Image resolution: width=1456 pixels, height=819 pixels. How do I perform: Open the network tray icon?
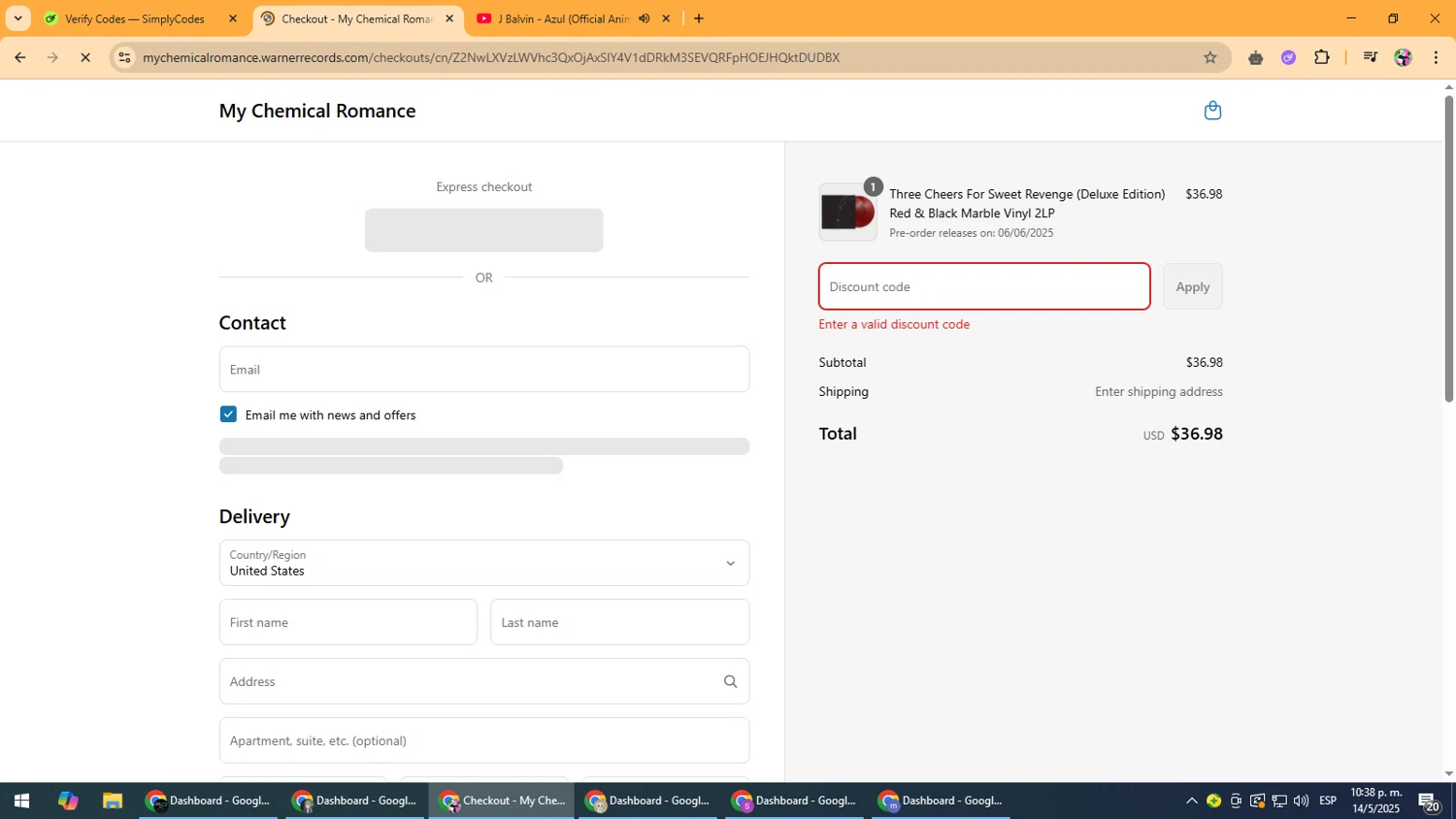(x=1279, y=801)
